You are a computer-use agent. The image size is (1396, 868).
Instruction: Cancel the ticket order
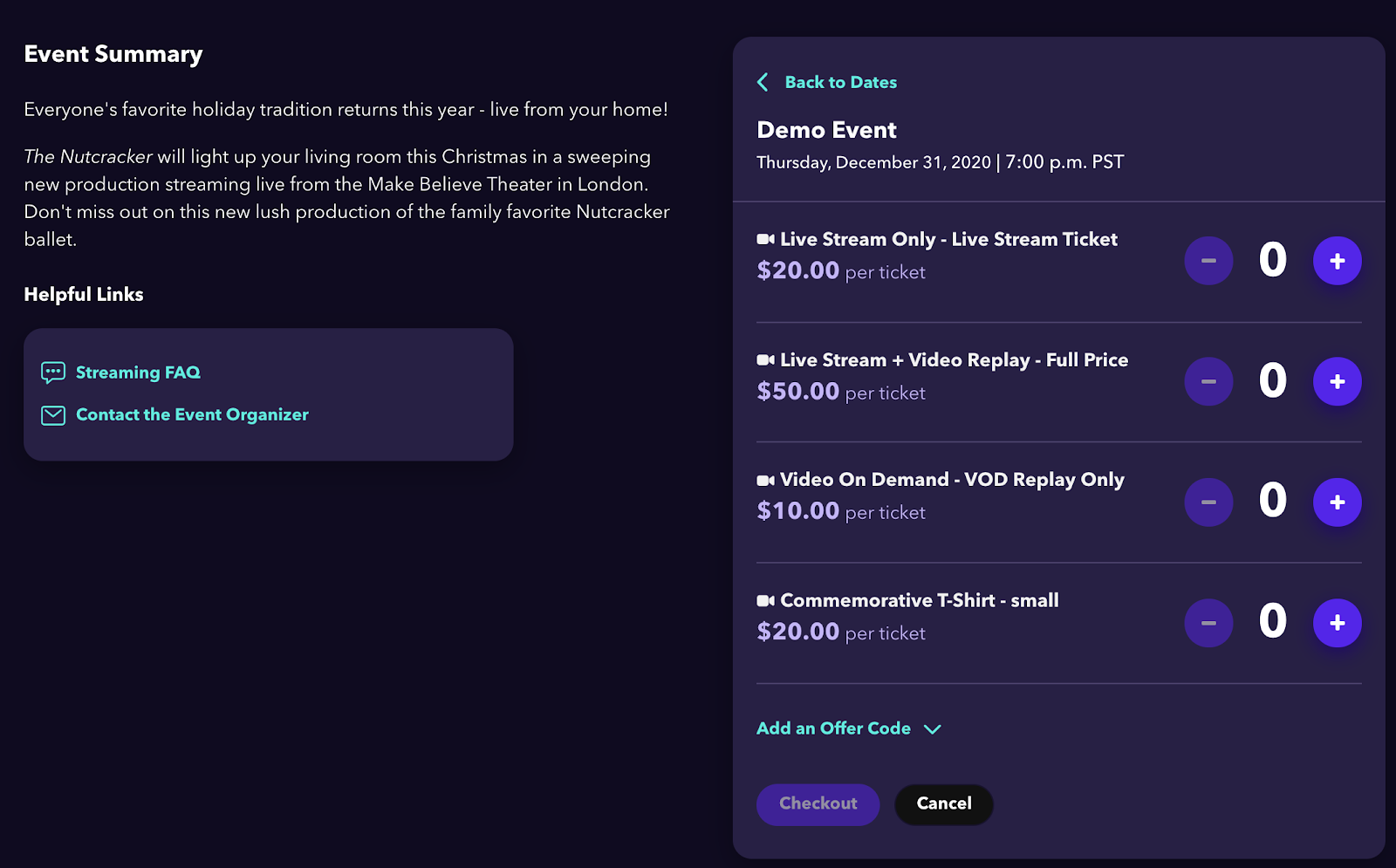(943, 803)
